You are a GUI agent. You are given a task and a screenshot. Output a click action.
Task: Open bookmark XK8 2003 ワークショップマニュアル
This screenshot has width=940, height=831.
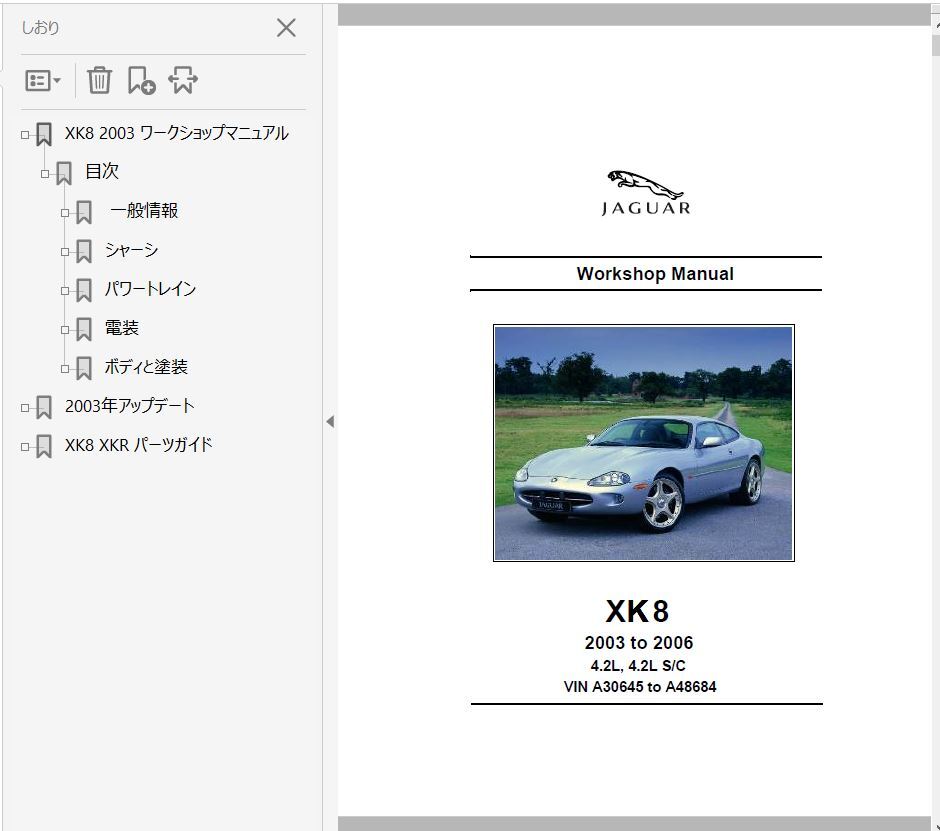click(x=177, y=133)
